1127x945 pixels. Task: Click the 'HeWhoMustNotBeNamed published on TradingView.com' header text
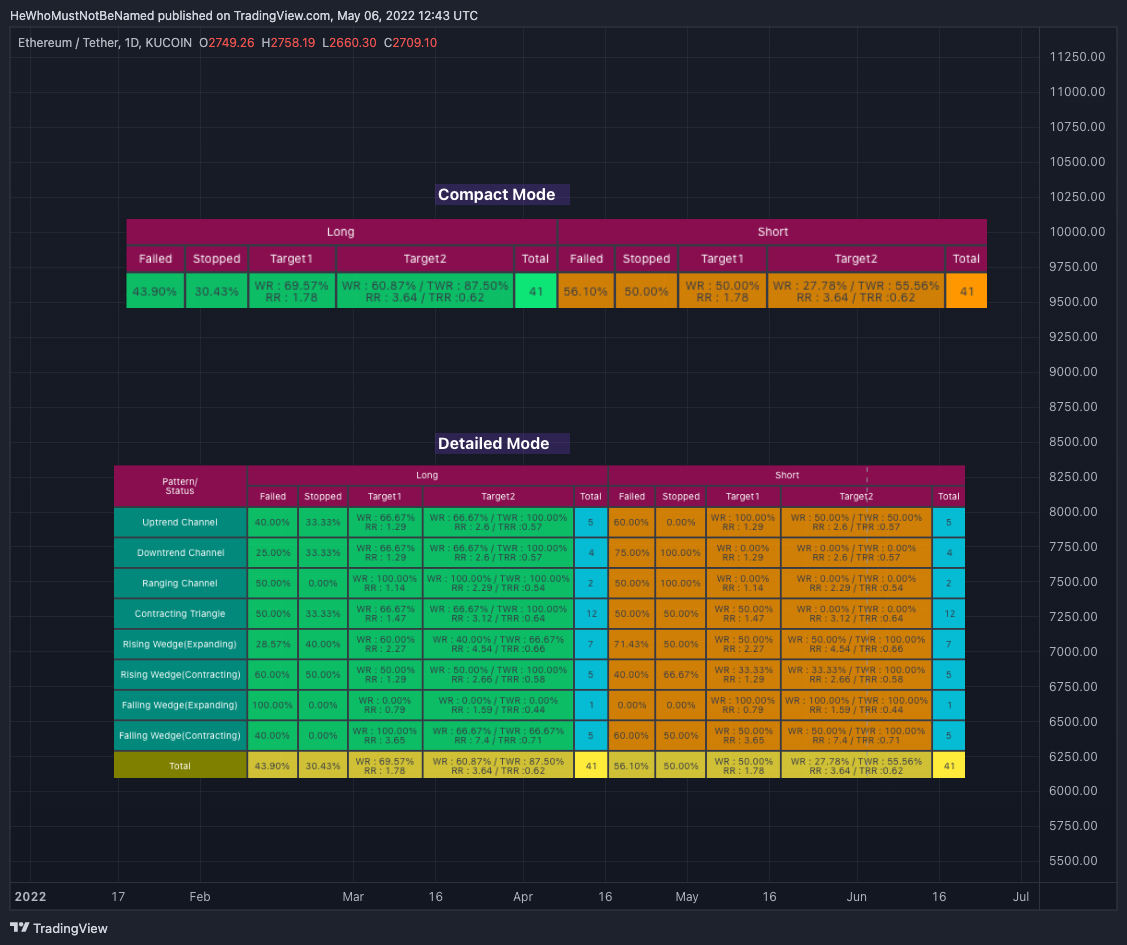coord(171,16)
